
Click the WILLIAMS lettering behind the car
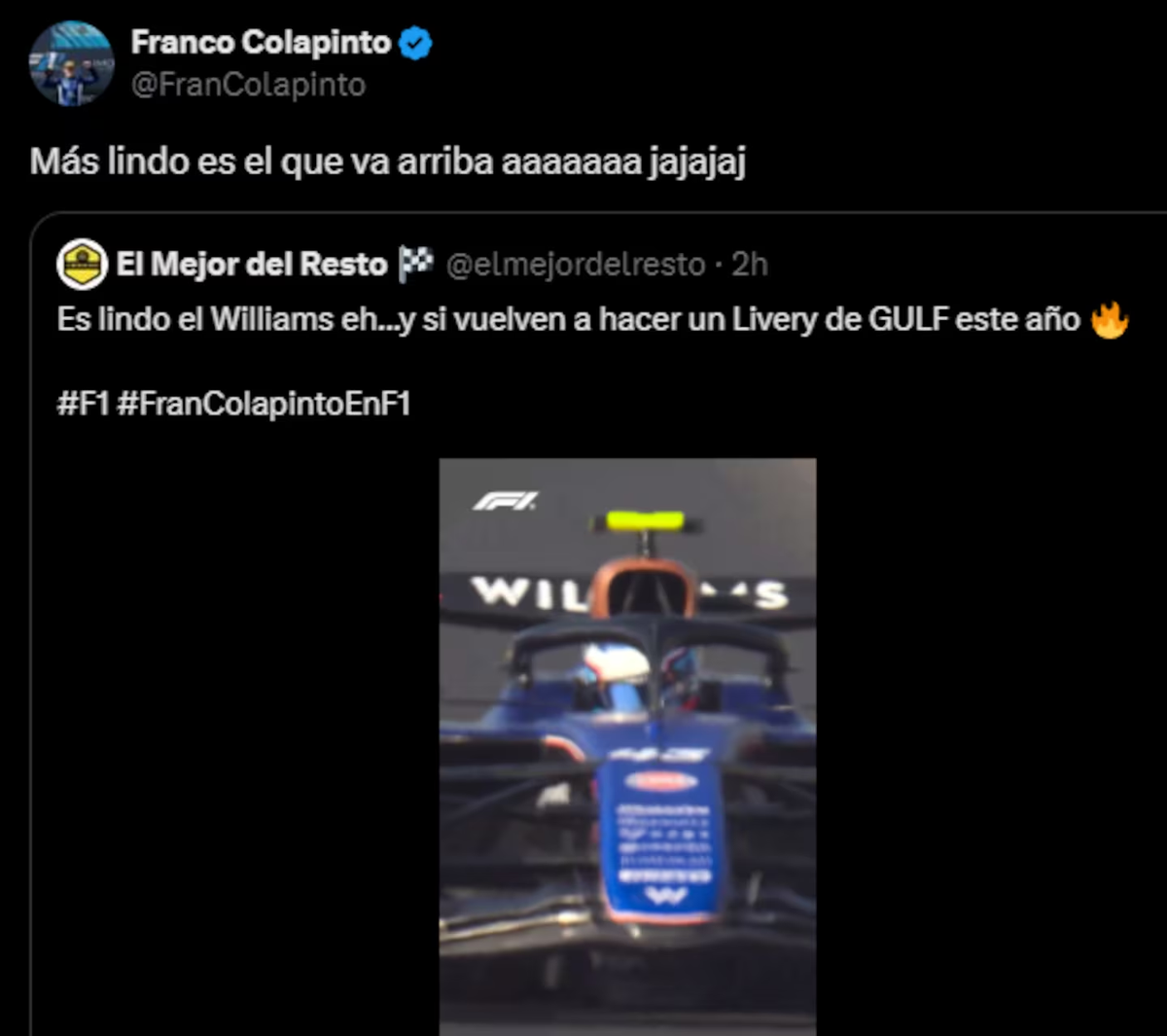[628, 591]
